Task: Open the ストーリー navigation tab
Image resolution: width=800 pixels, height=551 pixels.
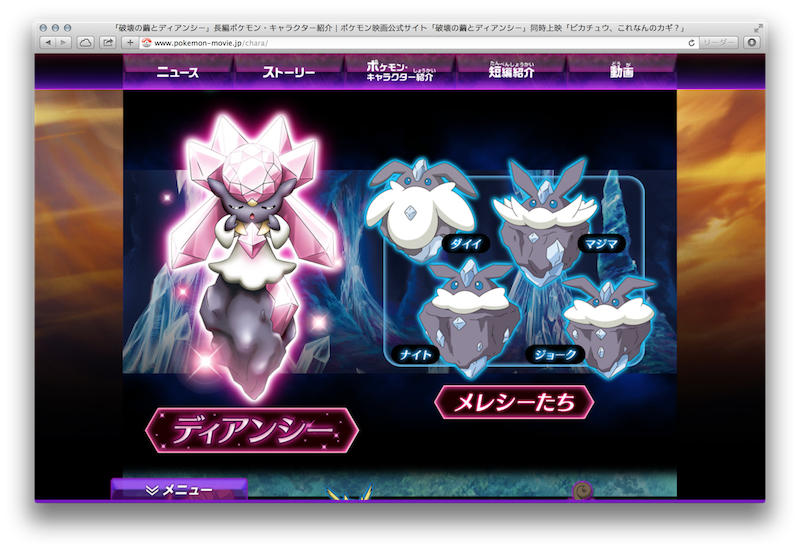Action: (289, 72)
